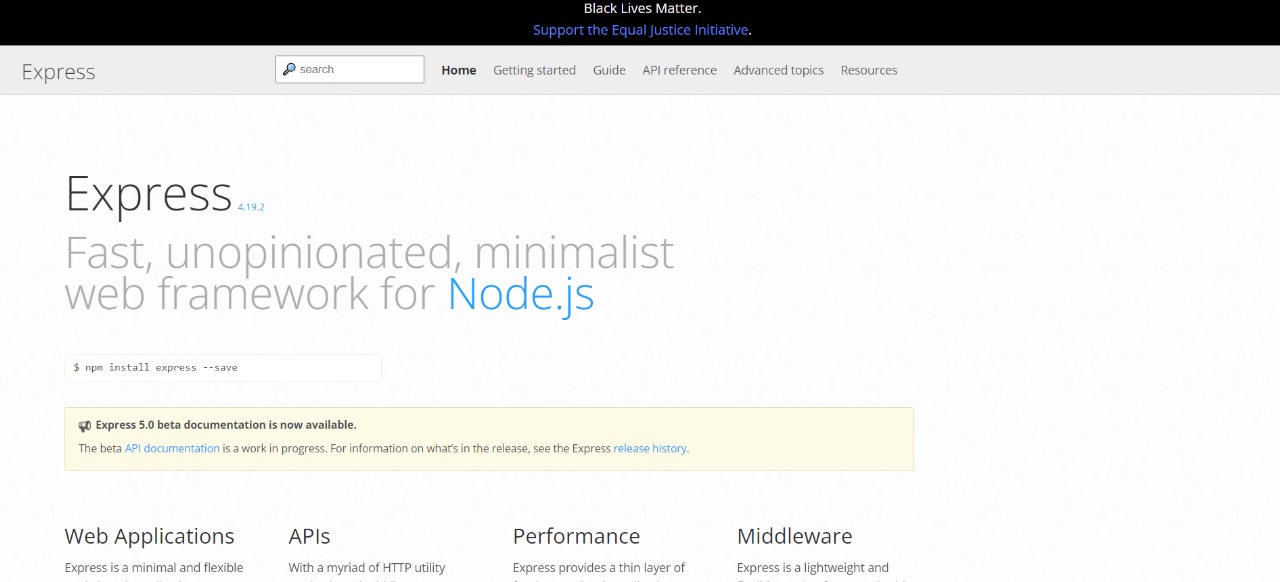Click the search magnifier icon
1280x582 pixels.
point(291,68)
